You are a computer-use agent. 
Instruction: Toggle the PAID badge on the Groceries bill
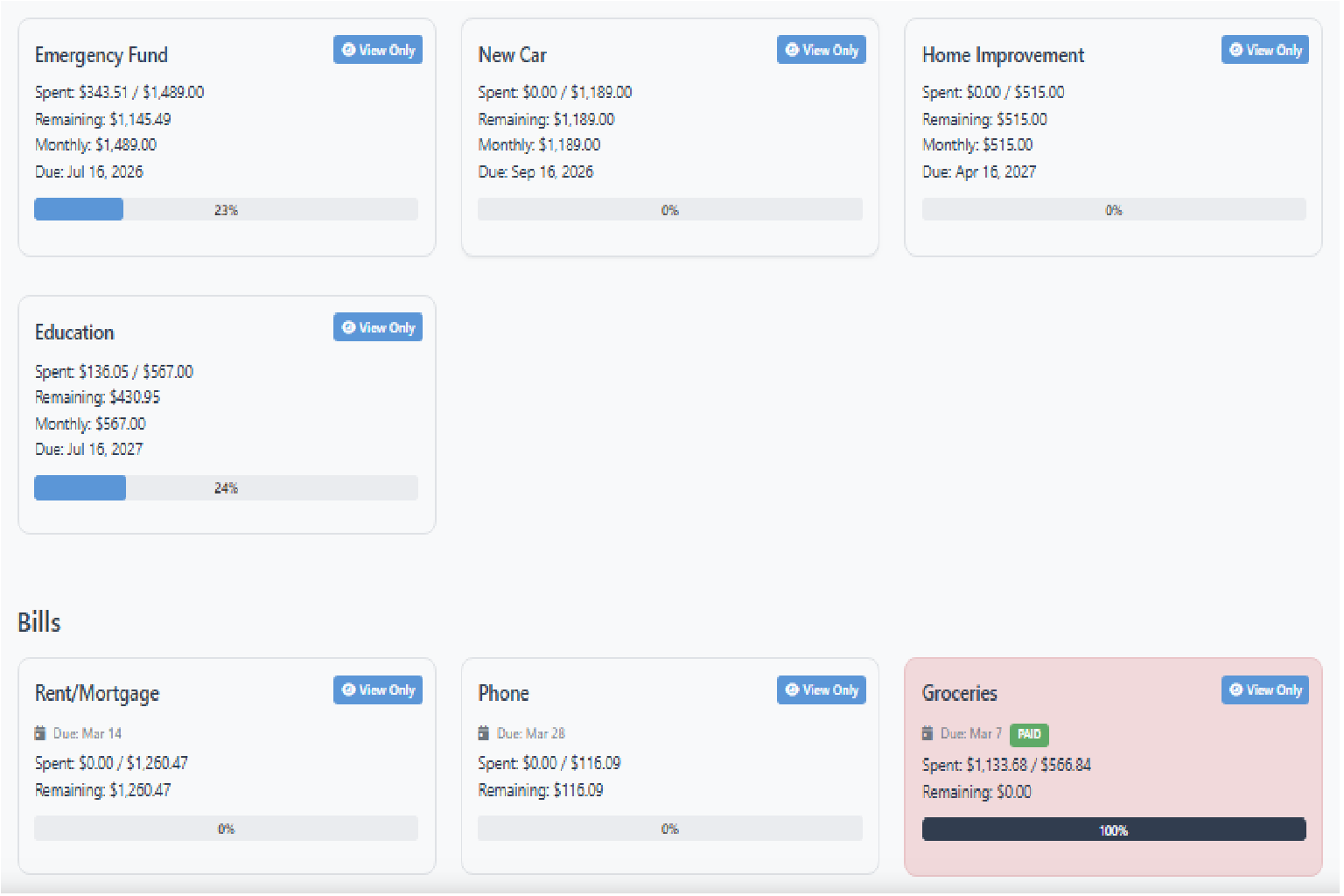tap(1029, 734)
